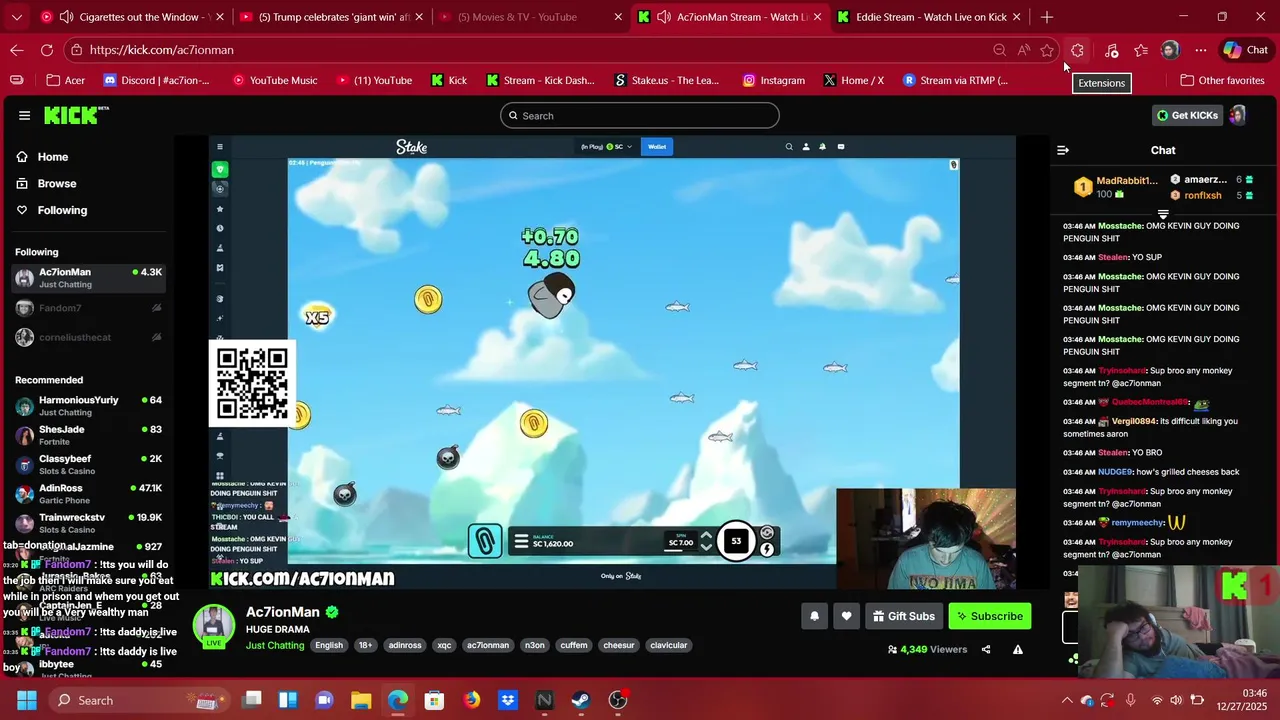
Task: Open the media control music icon in the toolbar
Action: [1111, 50]
